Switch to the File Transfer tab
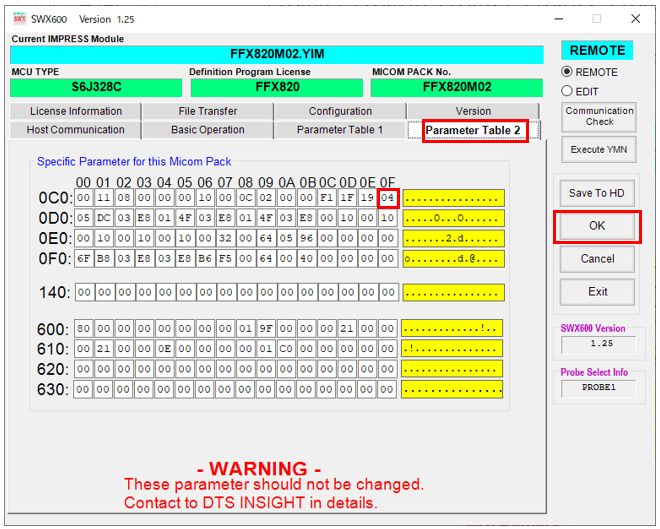The width and height of the screenshot is (660, 529). 208,111
